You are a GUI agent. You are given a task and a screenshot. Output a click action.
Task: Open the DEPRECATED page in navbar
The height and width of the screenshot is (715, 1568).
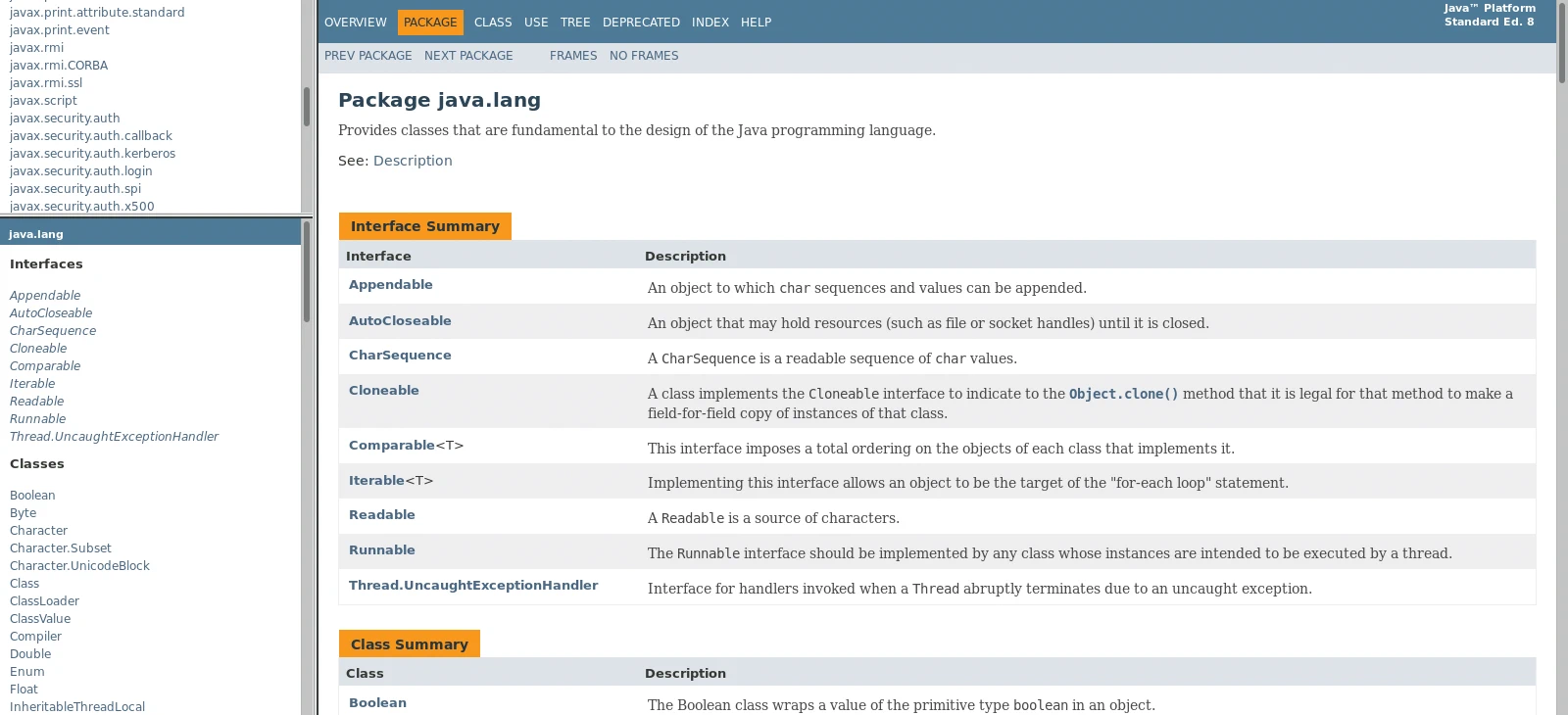click(x=641, y=23)
